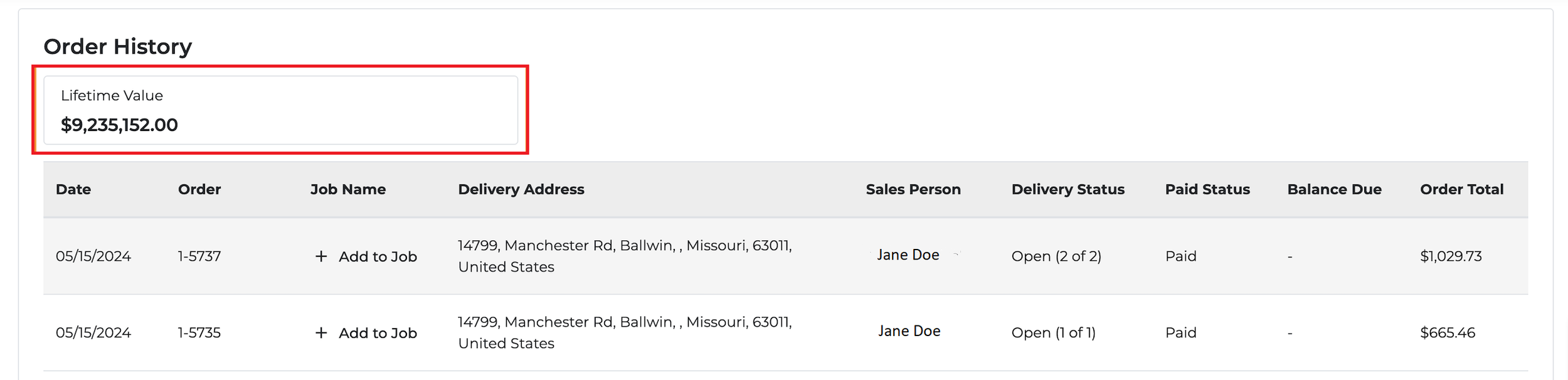
Task: Sort by the Date column header
Action: coord(73,189)
